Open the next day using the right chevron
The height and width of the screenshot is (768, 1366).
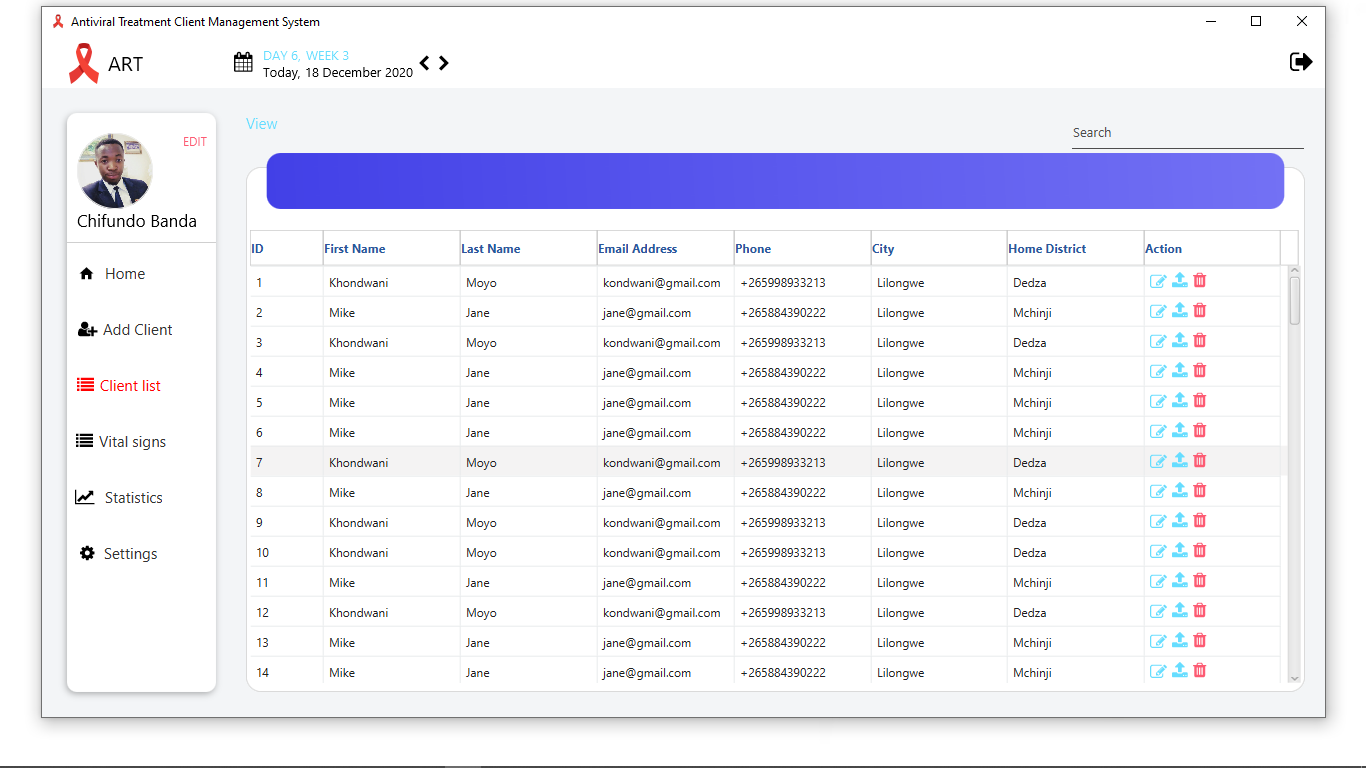click(x=443, y=62)
